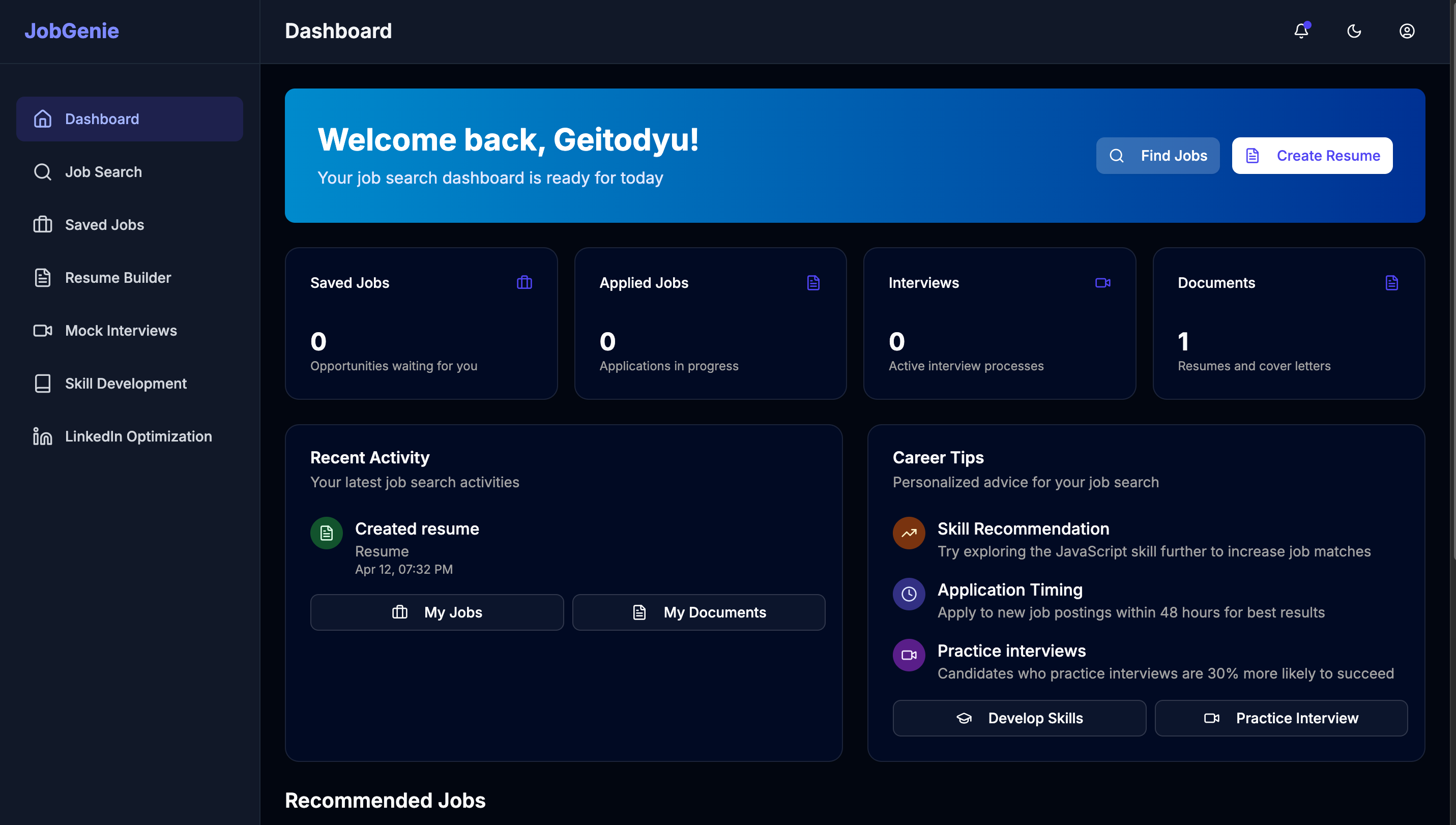This screenshot has height=825, width=1456.
Task: Click the Application Timing clock icon
Action: coord(909,594)
